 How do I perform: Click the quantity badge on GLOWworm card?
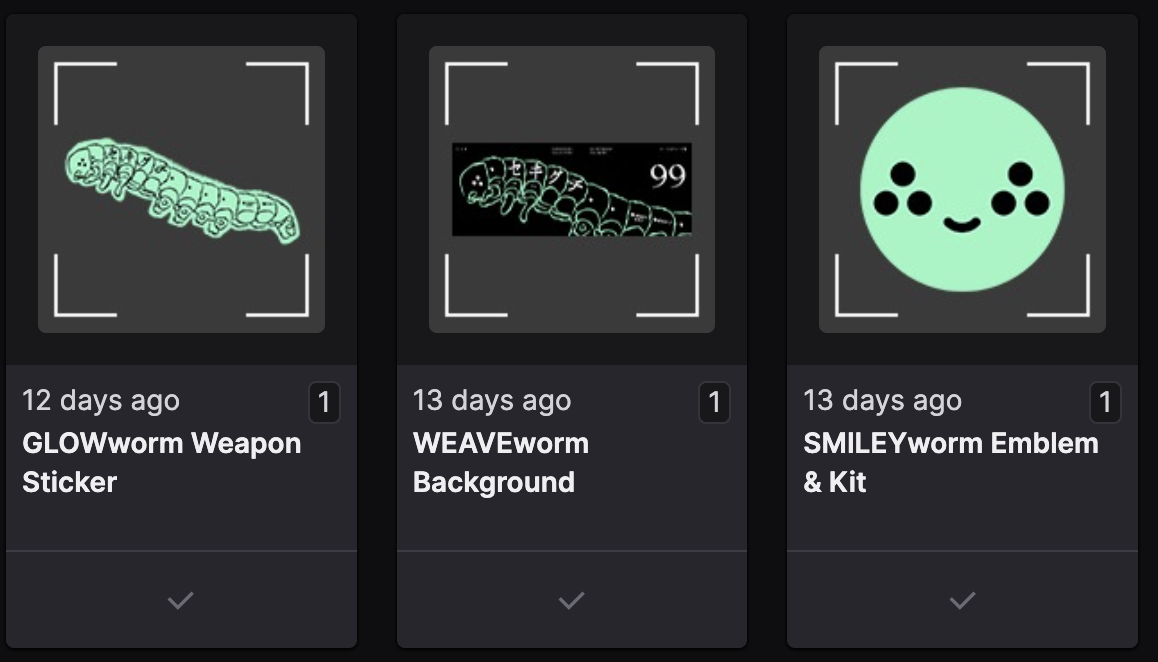click(x=324, y=403)
